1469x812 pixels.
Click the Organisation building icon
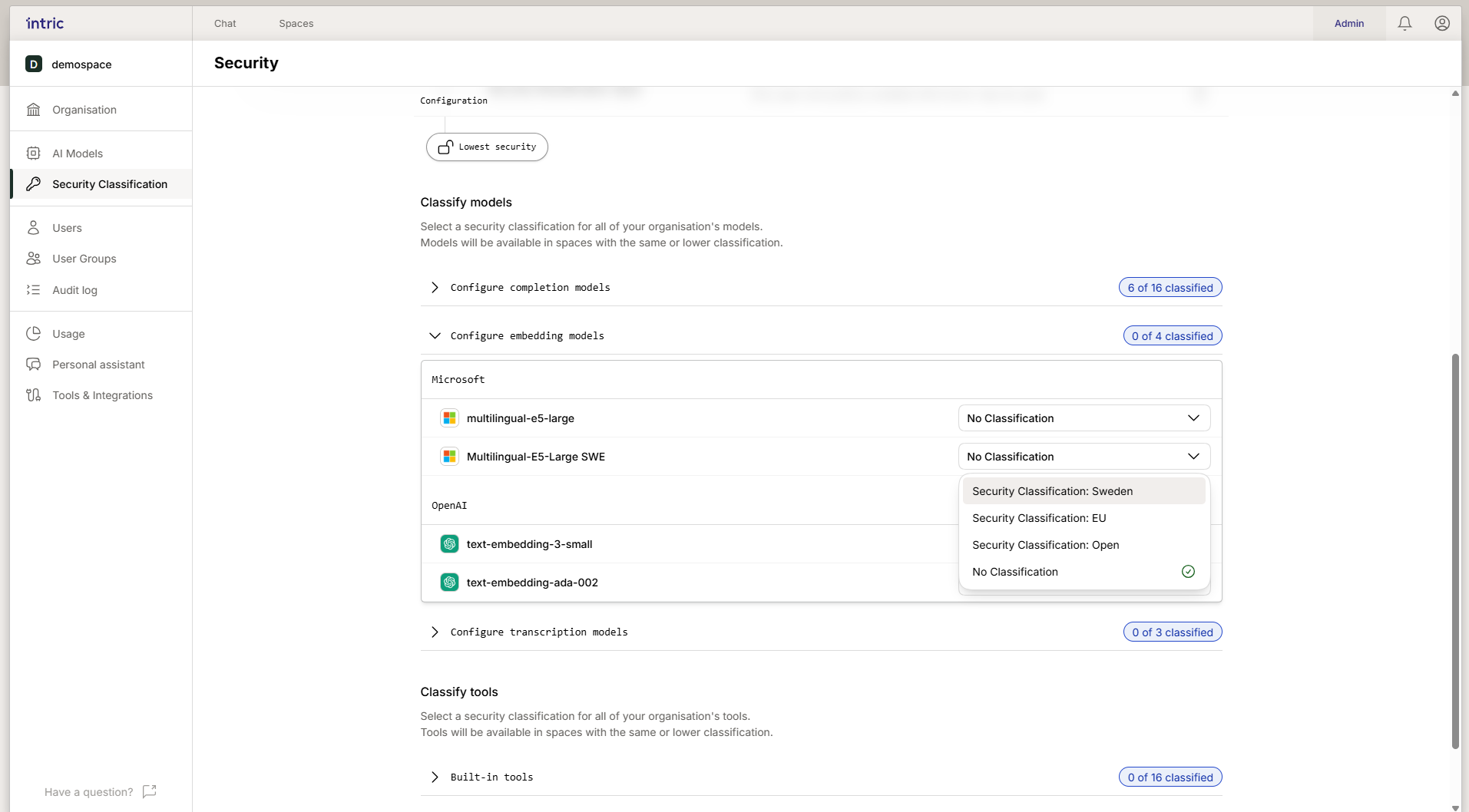point(34,110)
